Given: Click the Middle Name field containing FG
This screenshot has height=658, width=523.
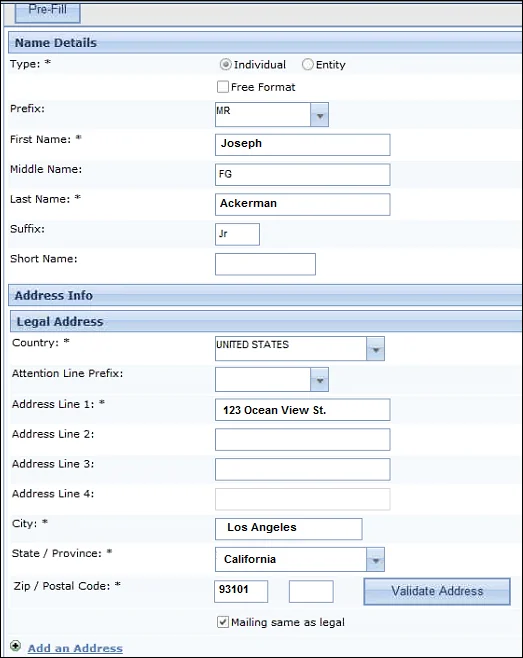Looking at the screenshot, I should point(303,175).
